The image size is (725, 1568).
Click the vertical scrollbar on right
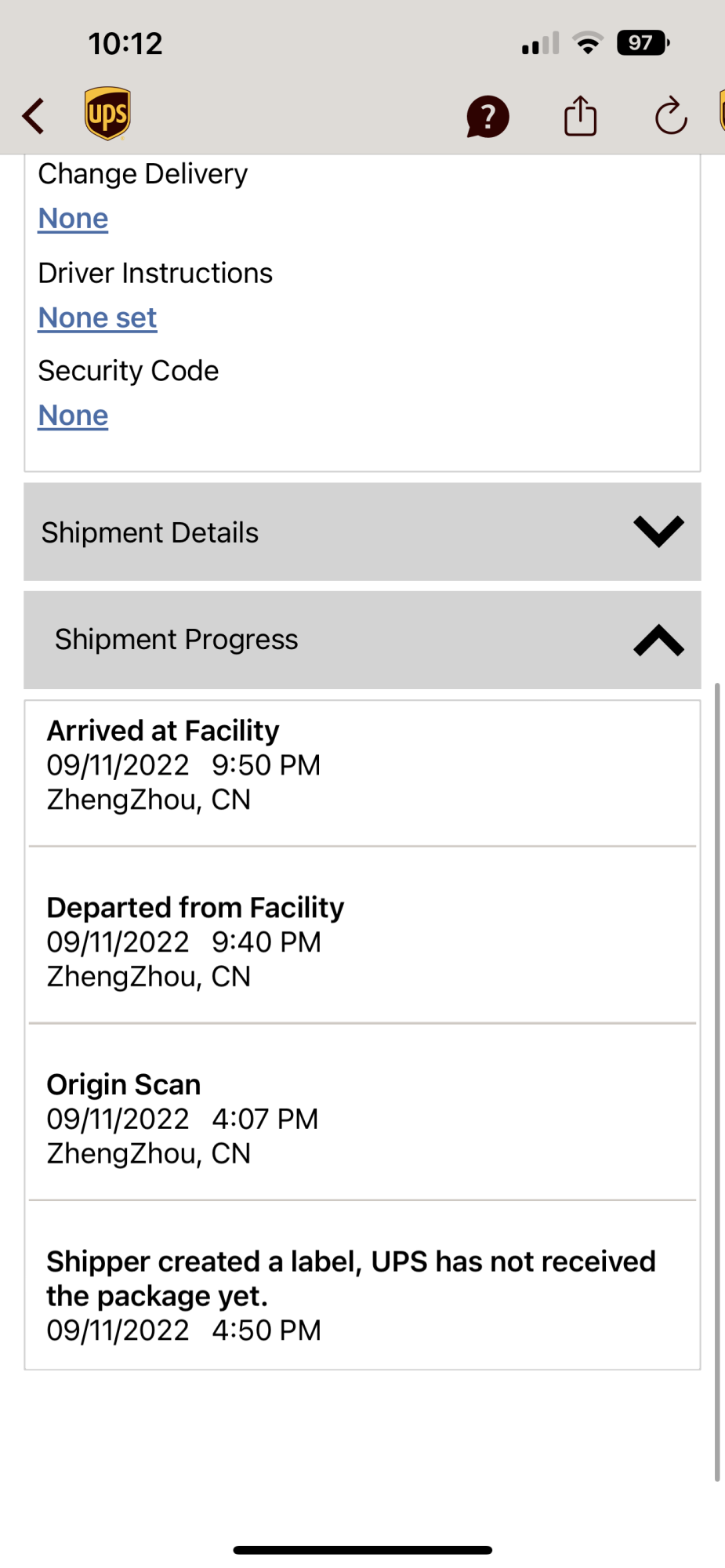coord(717,1082)
